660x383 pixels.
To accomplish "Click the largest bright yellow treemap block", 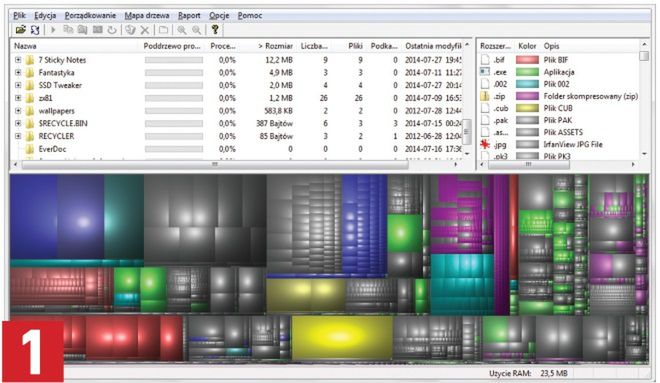I will click(x=342, y=338).
